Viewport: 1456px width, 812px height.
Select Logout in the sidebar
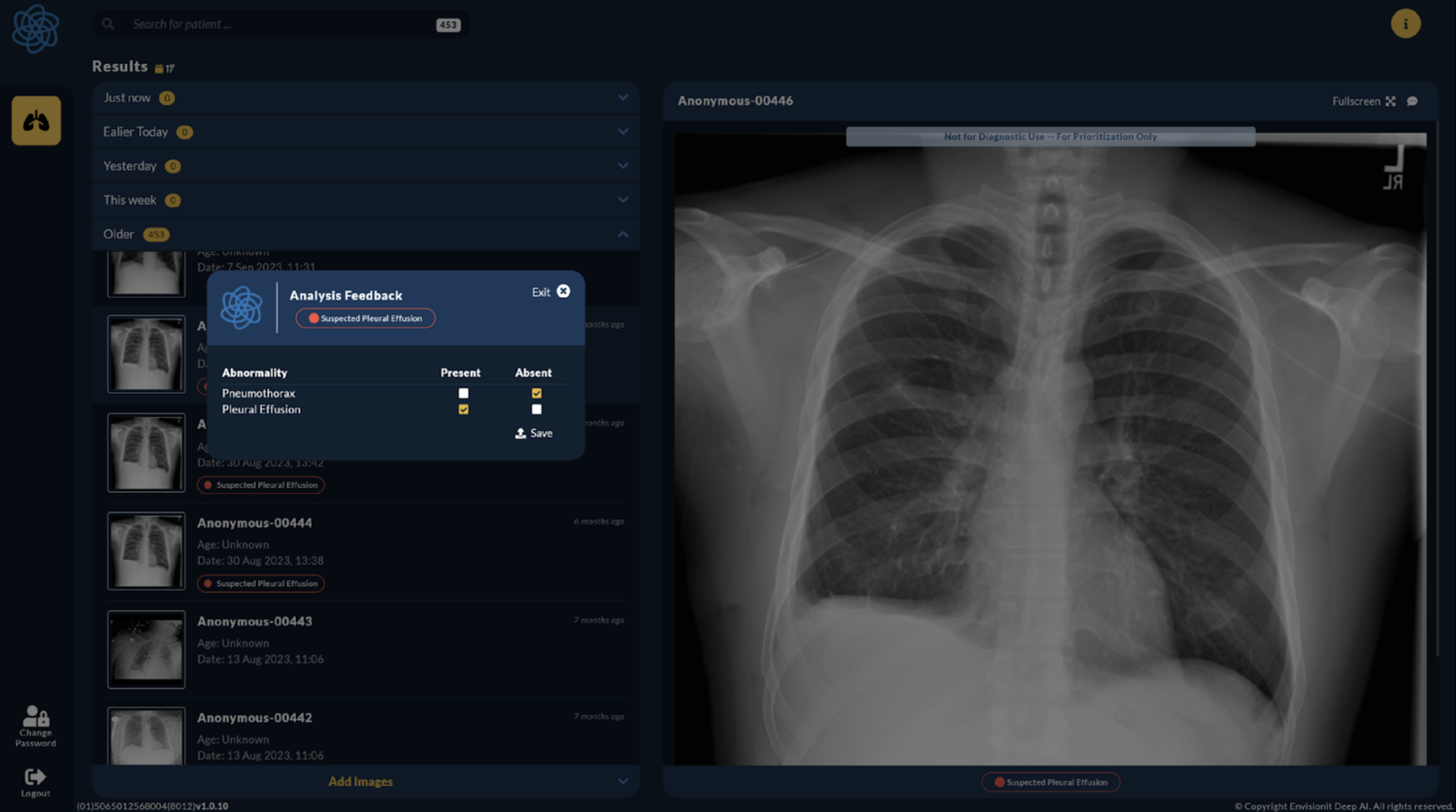pos(35,782)
